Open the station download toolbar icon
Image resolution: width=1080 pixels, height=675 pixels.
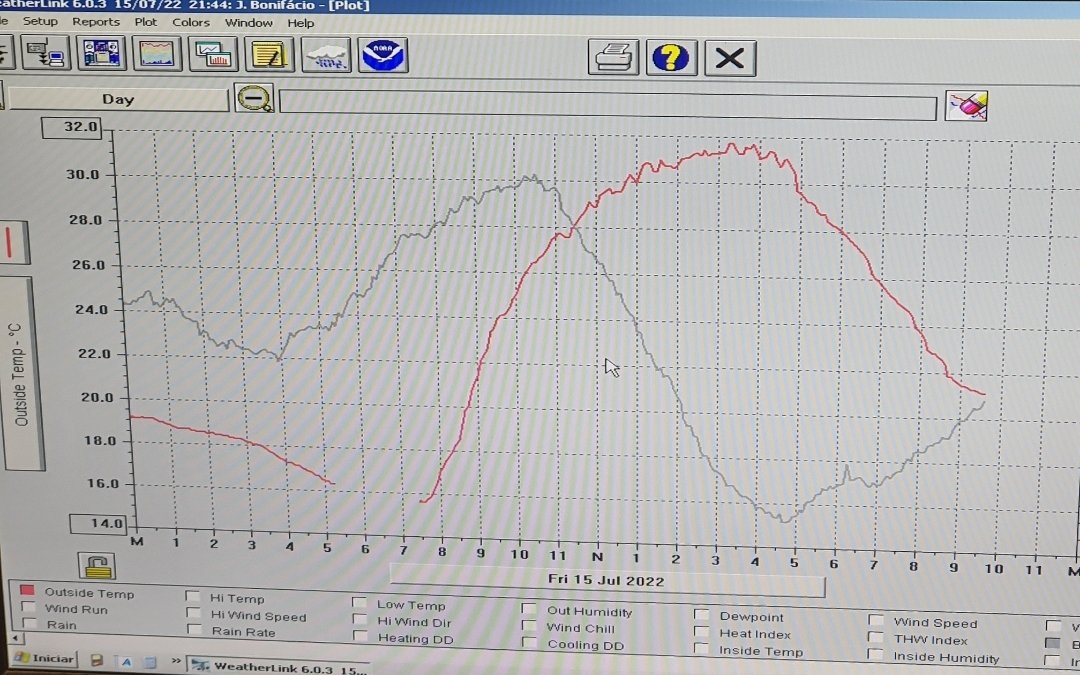[45, 54]
